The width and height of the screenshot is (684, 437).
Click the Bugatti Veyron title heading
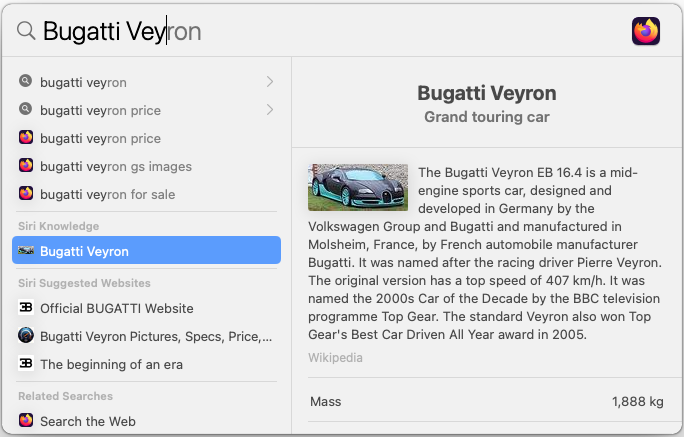coord(486,93)
